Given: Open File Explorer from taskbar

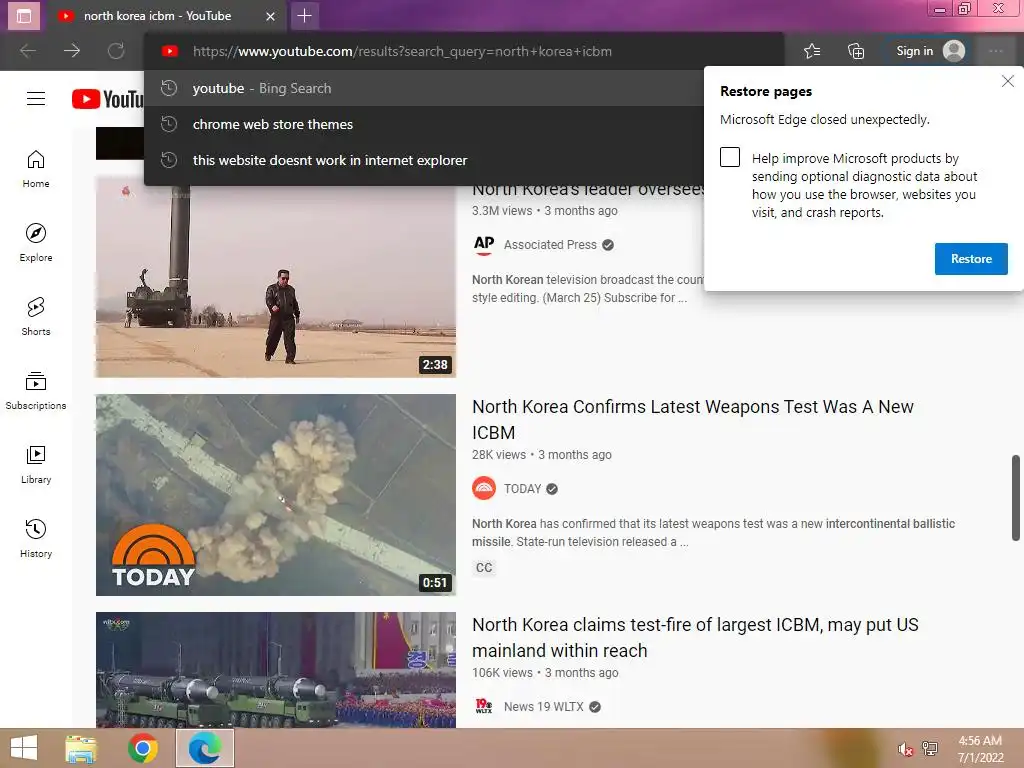Looking at the screenshot, I should click(x=81, y=748).
